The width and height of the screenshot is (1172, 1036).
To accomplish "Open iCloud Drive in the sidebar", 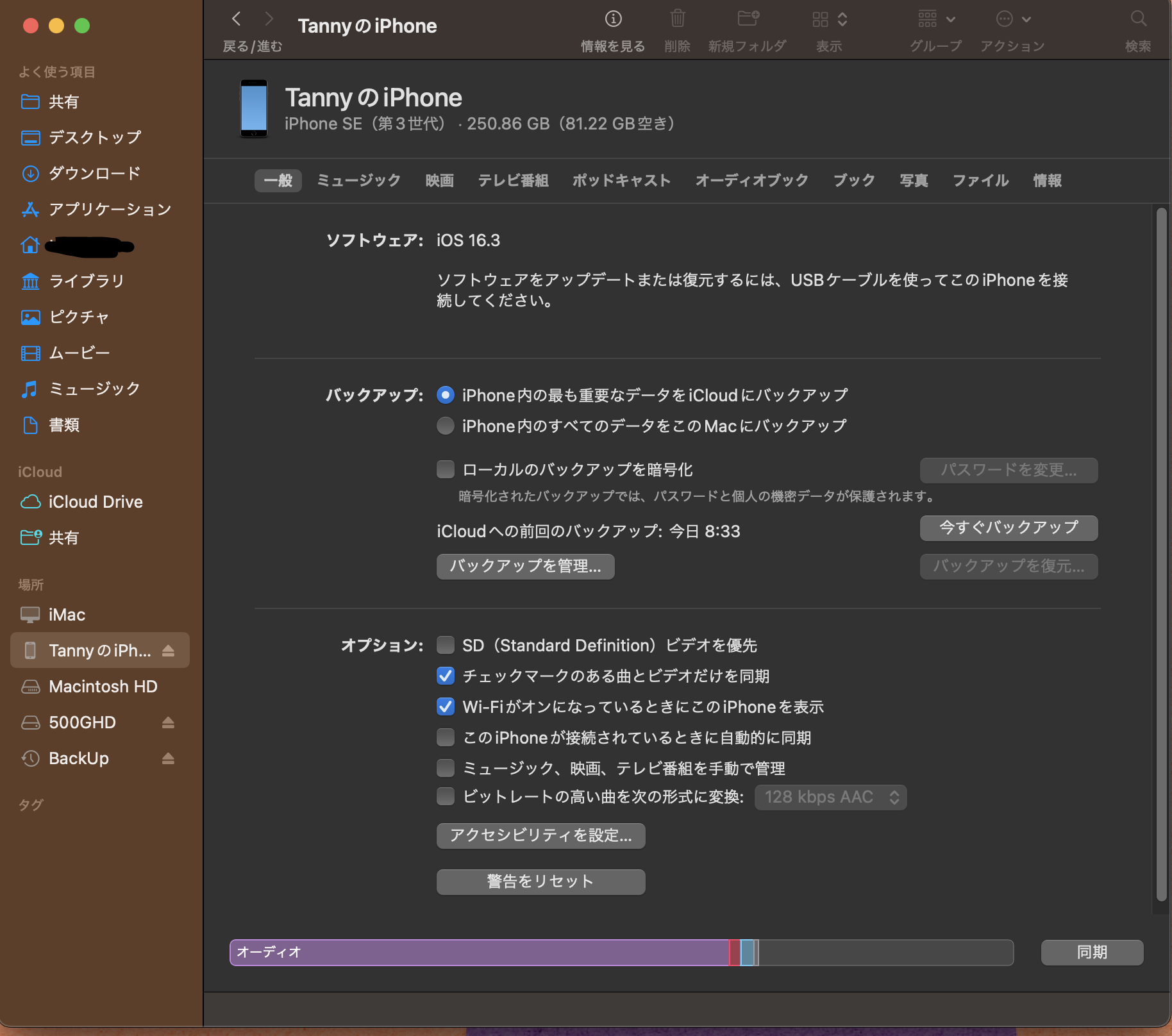I will (81, 502).
